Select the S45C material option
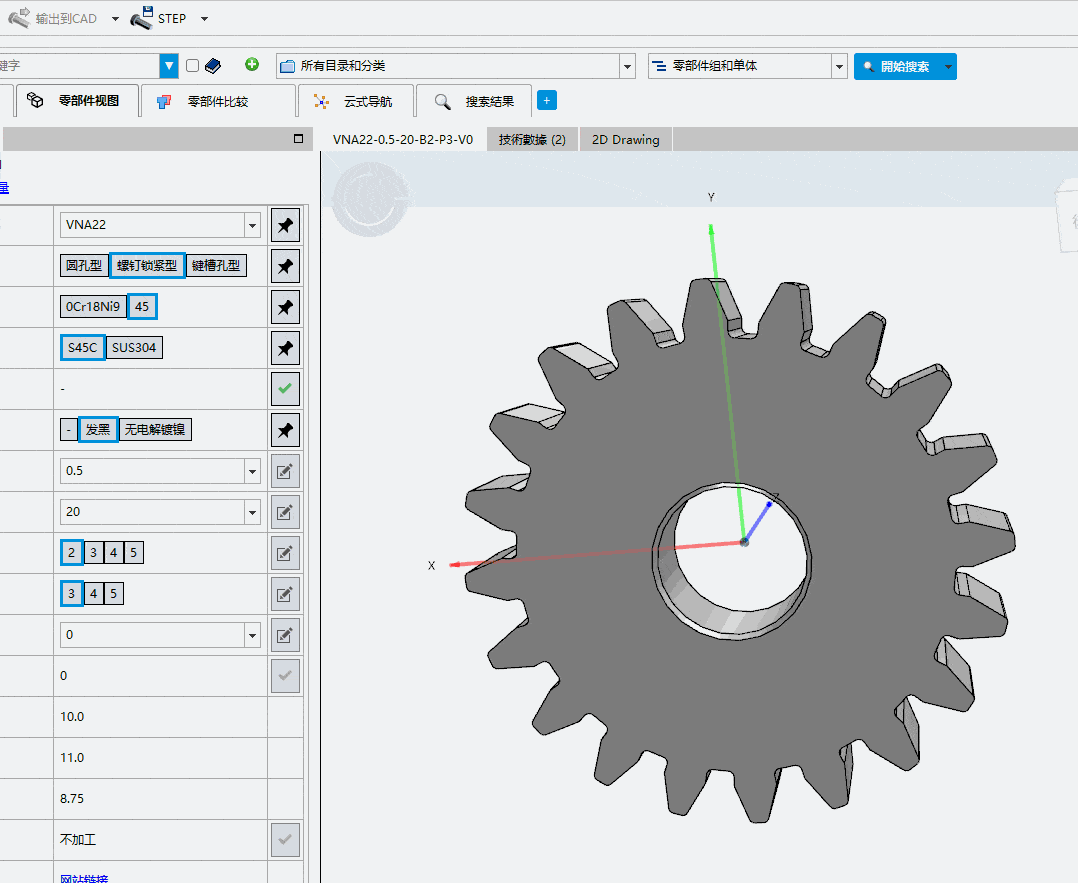This screenshot has height=883, width=1078. pyautogui.click(x=82, y=347)
